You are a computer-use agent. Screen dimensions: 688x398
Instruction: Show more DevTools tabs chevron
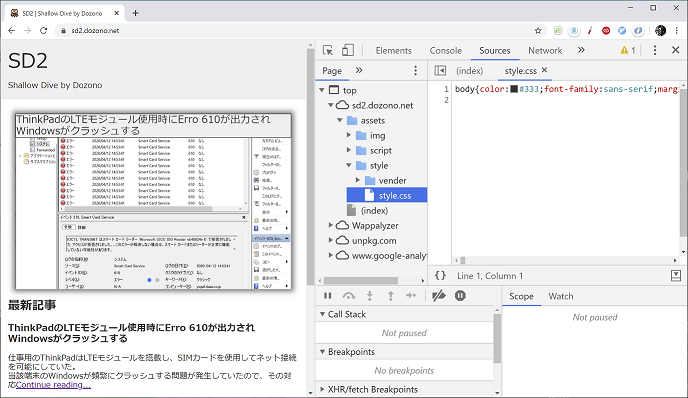[581, 50]
